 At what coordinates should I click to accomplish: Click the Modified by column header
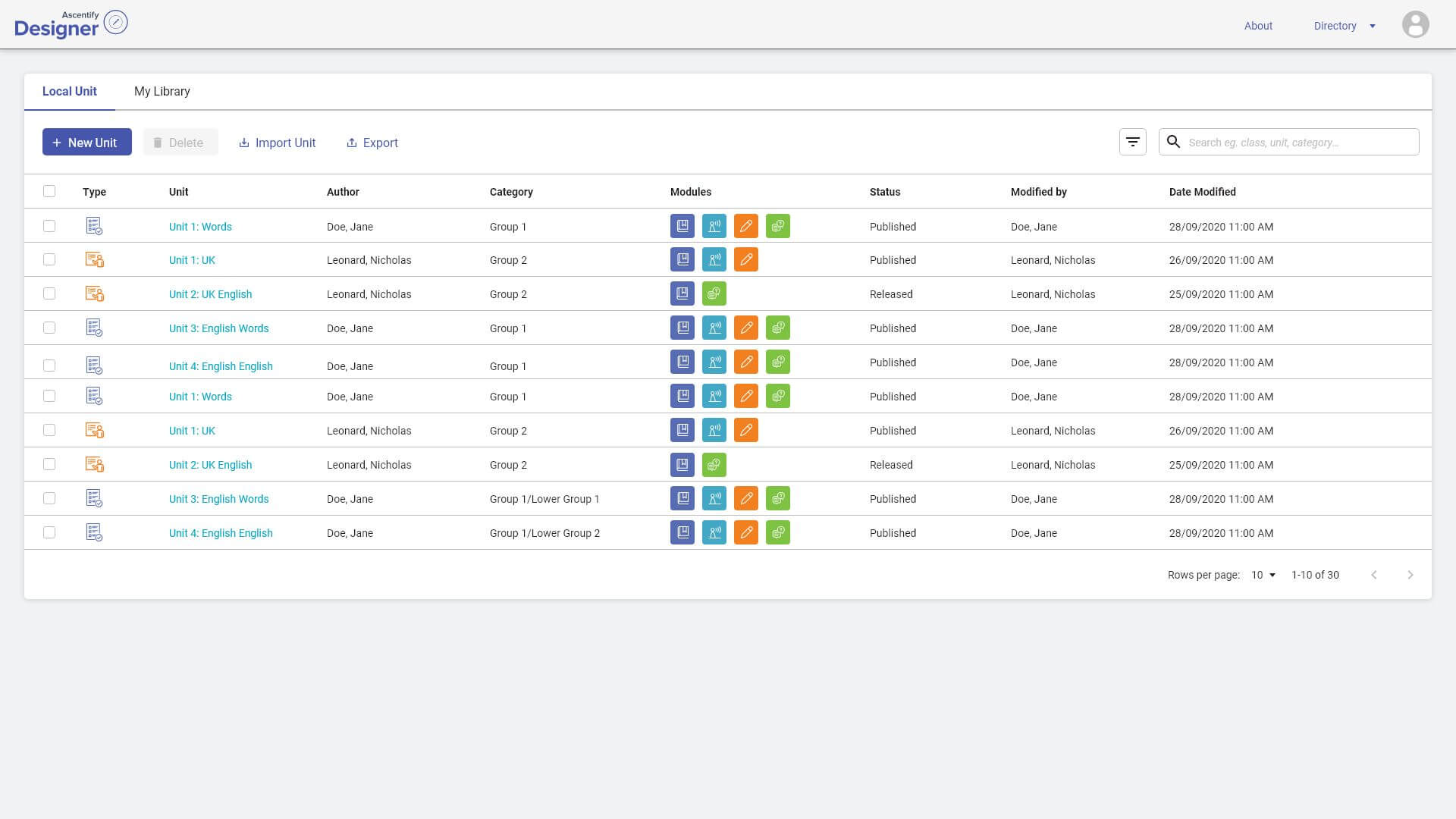(1038, 192)
